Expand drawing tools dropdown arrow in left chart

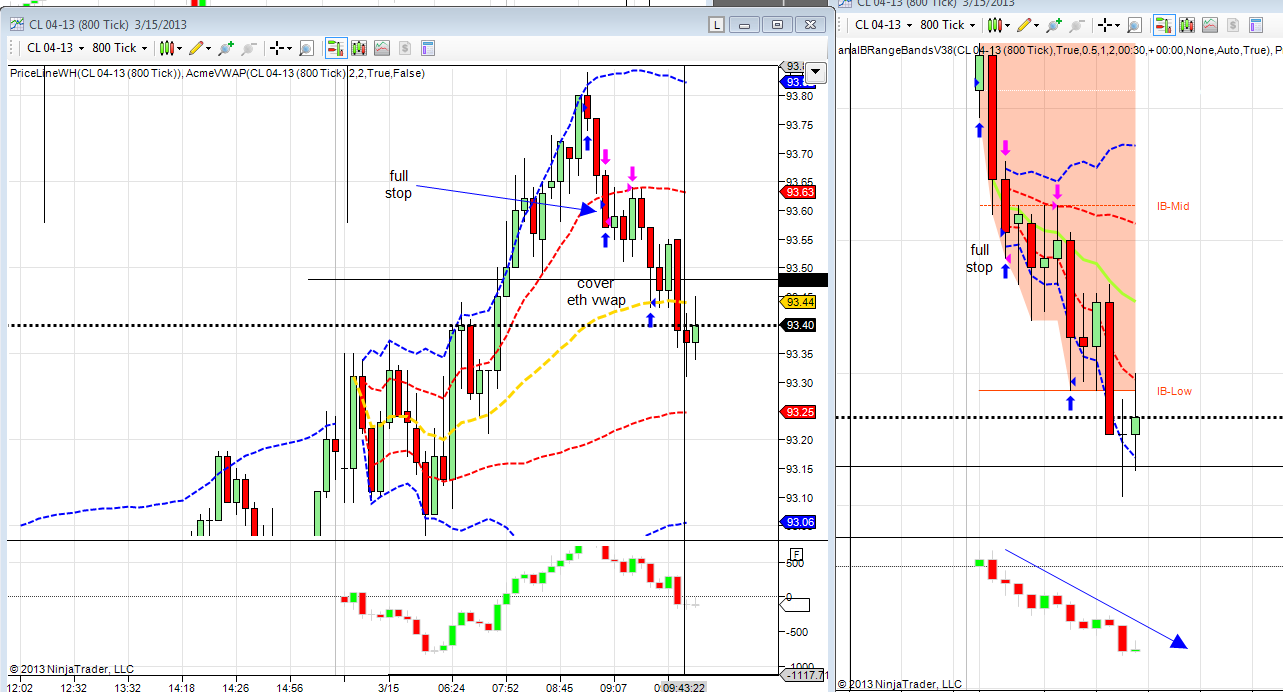pyautogui.click(x=208, y=48)
